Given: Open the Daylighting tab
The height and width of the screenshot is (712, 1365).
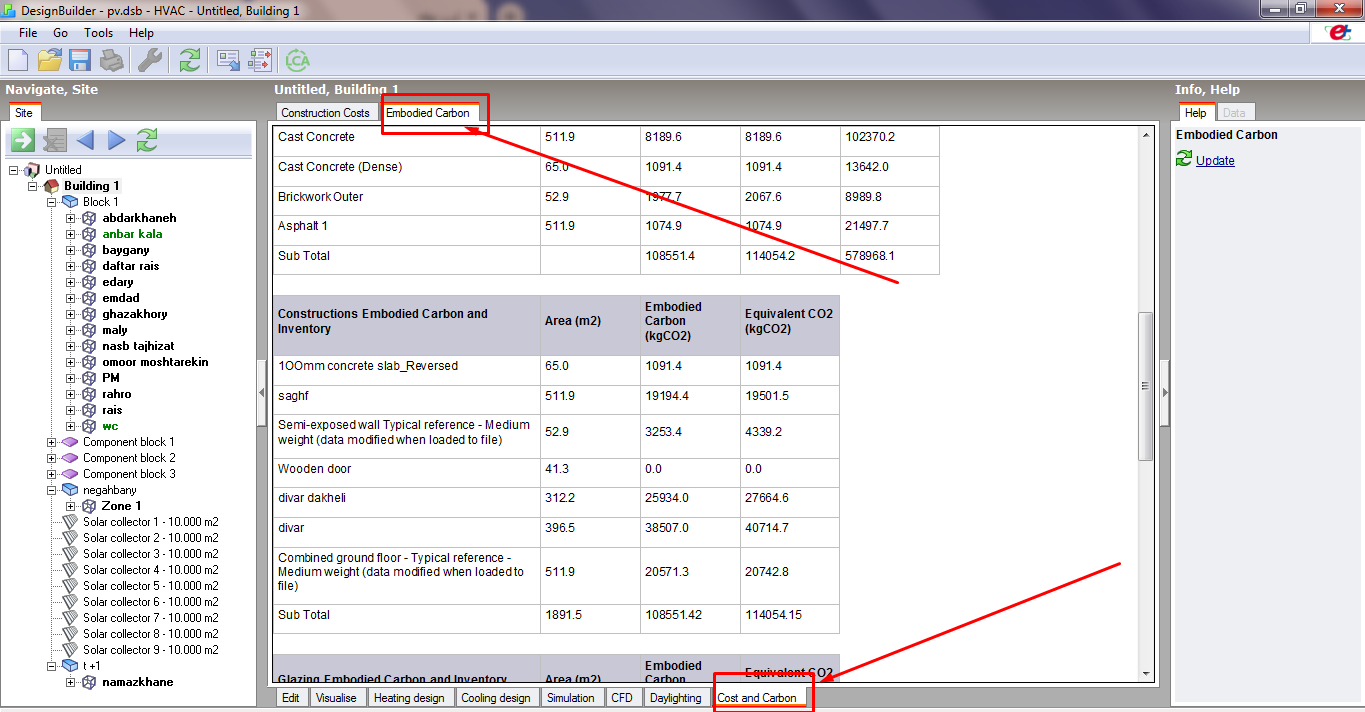Looking at the screenshot, I should 675,698.
